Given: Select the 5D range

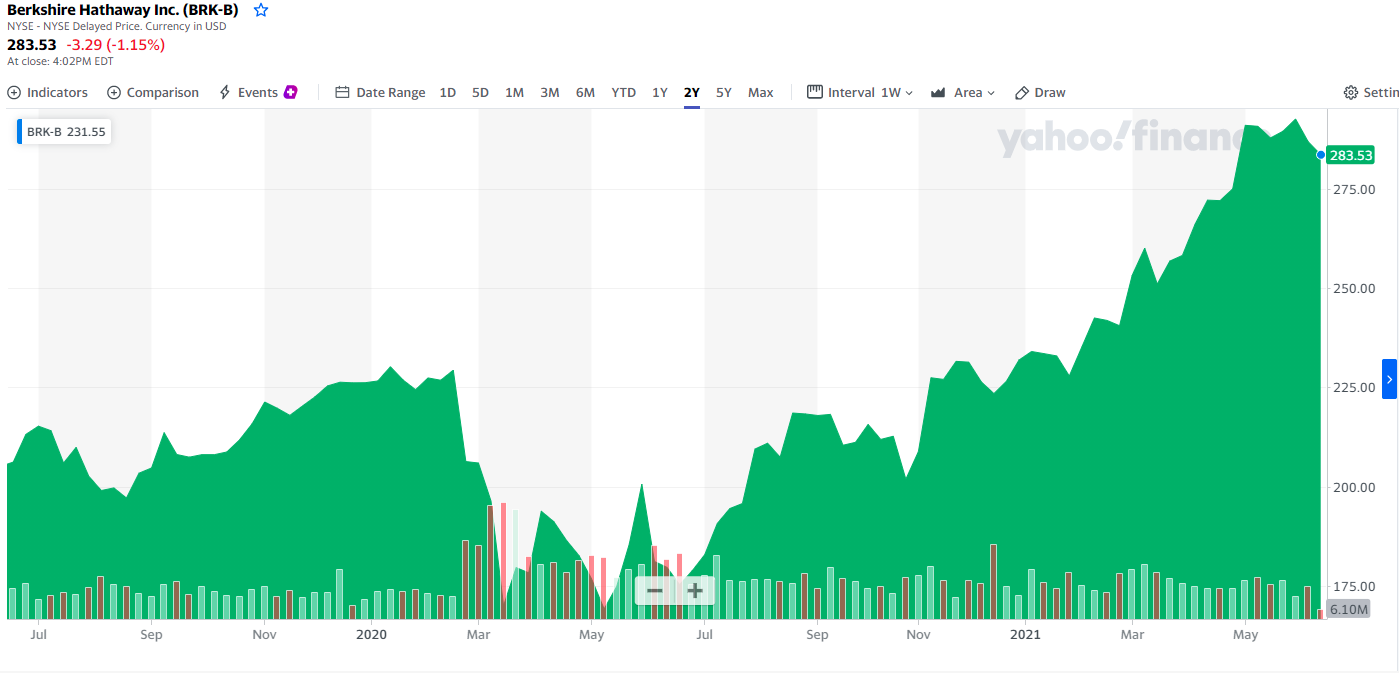Looking at the screenshot, I should (x=480, y=92).
